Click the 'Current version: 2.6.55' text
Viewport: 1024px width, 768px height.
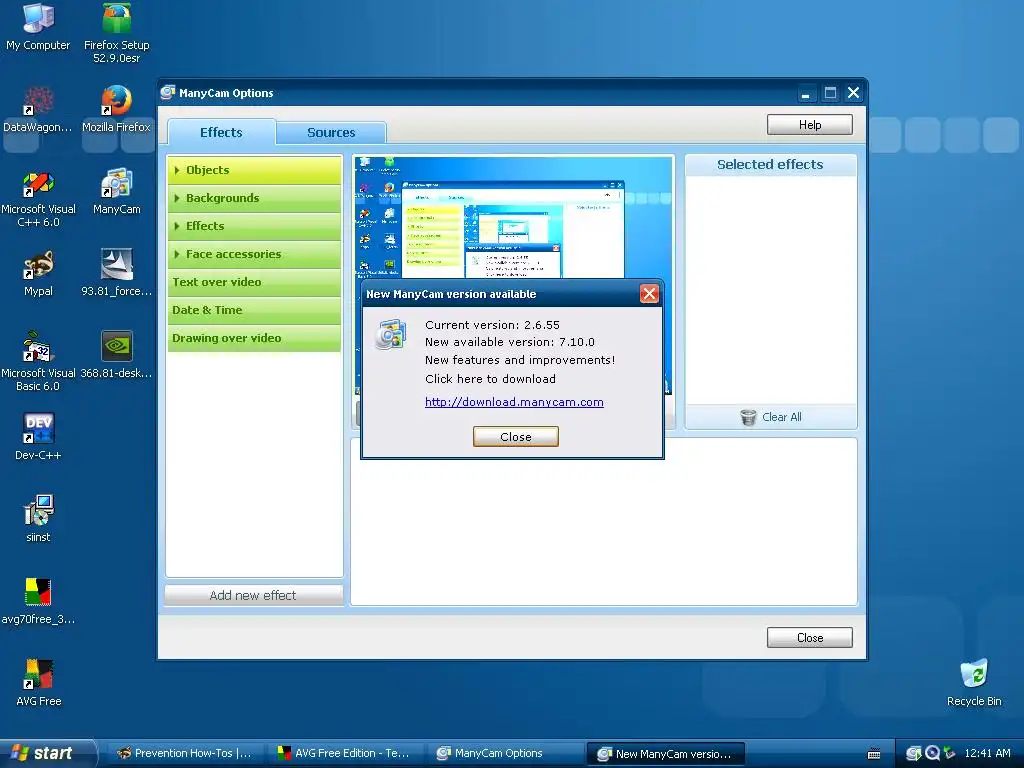coord(492,325)
